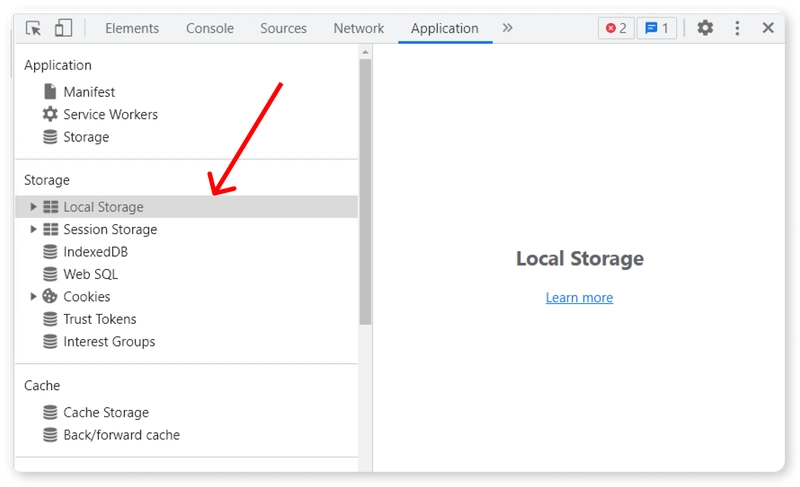Switch to the Elements tab
The width and height of the screenshot is (800, 487).
pyautogui.click(x=132, y=28)
